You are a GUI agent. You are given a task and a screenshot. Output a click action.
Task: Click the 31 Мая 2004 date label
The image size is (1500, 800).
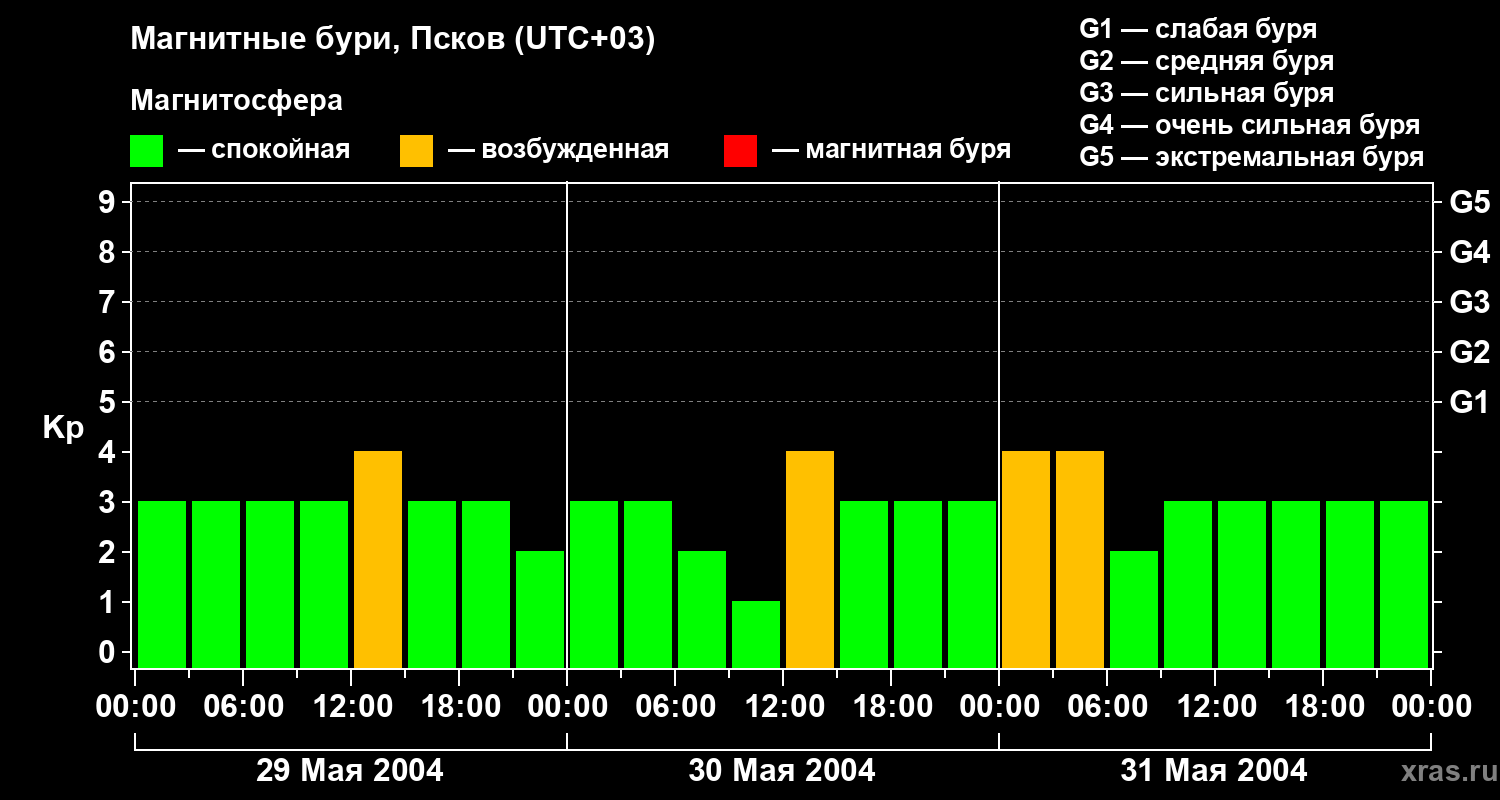pos(1214,770)
